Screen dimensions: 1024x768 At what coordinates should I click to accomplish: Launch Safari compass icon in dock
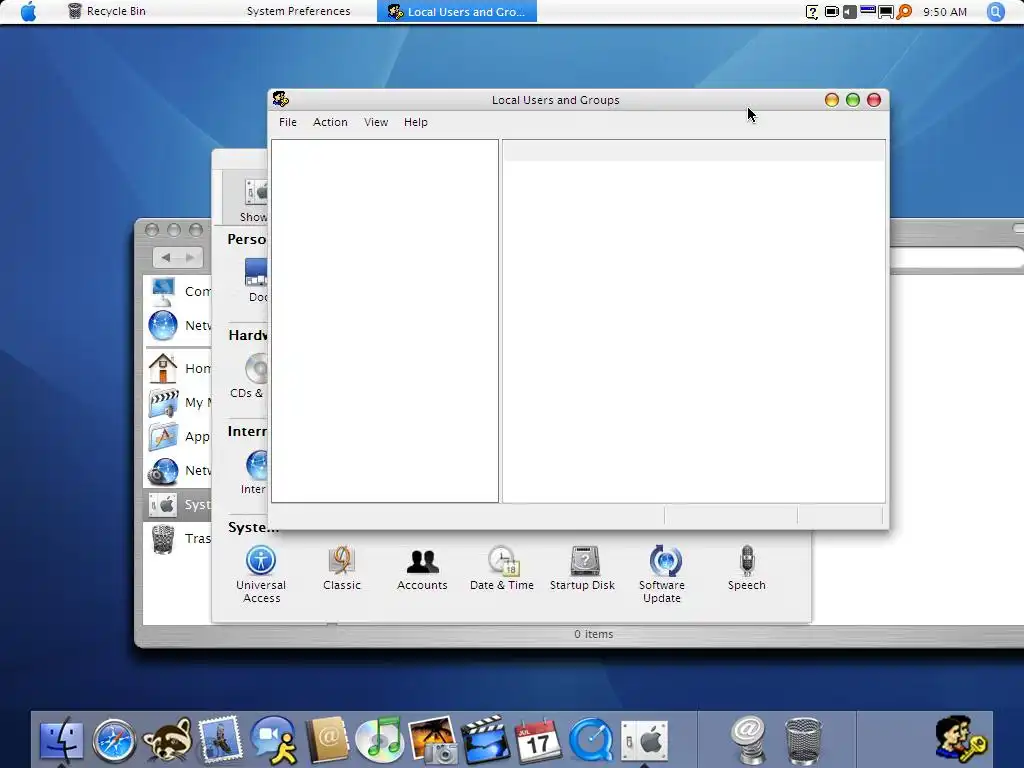tap(114, 741)
